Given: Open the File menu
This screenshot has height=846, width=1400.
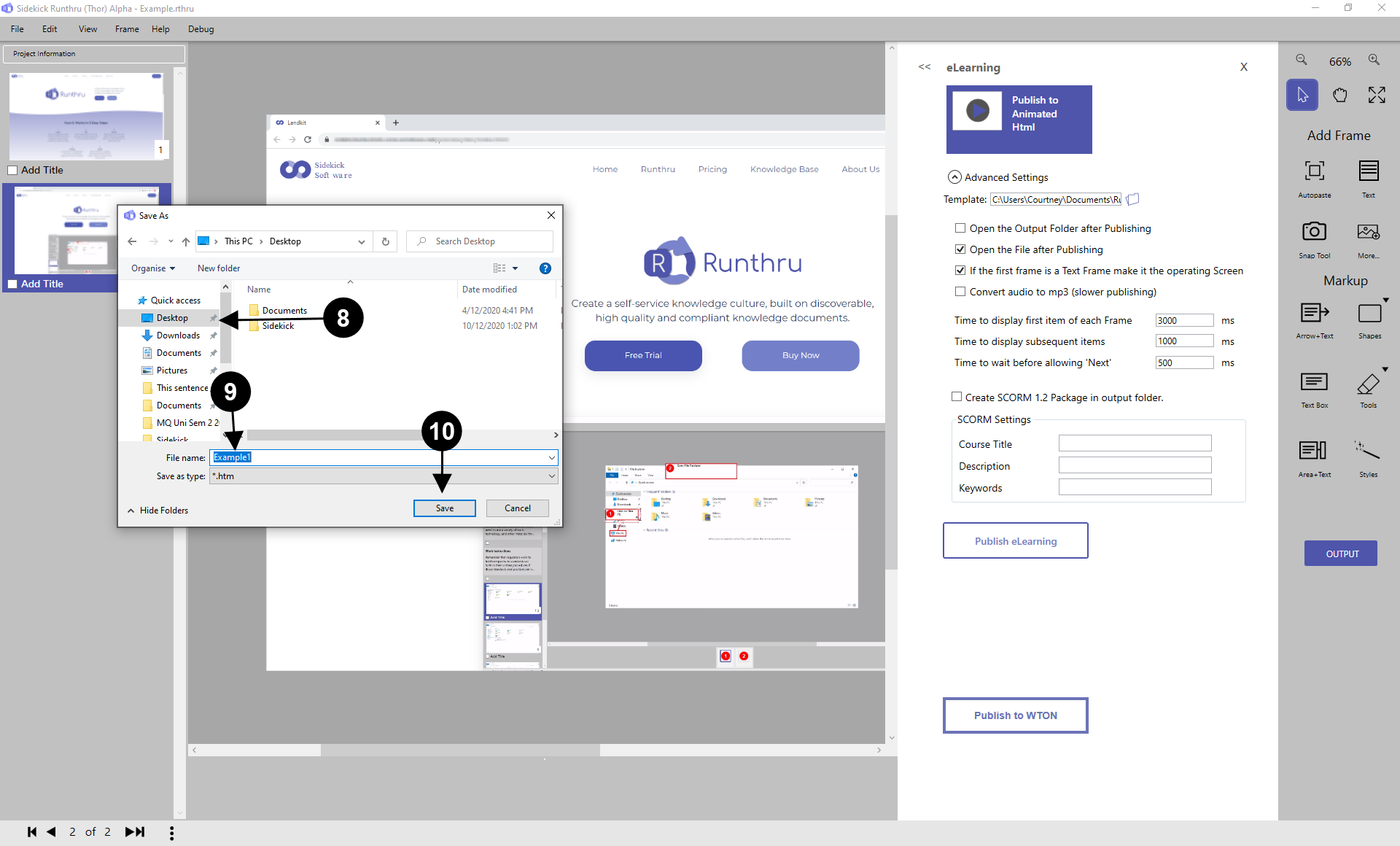Looking at the screenshot, I should click(x=17, y=29).
